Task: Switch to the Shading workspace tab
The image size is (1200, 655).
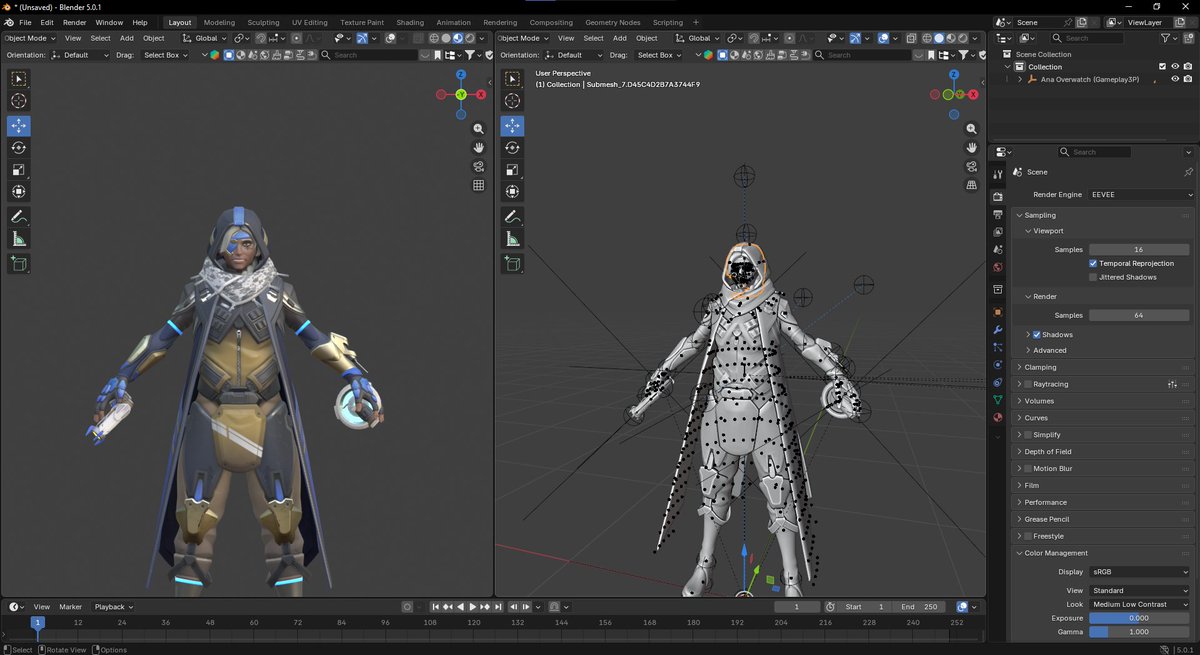Action: point(410,22)
